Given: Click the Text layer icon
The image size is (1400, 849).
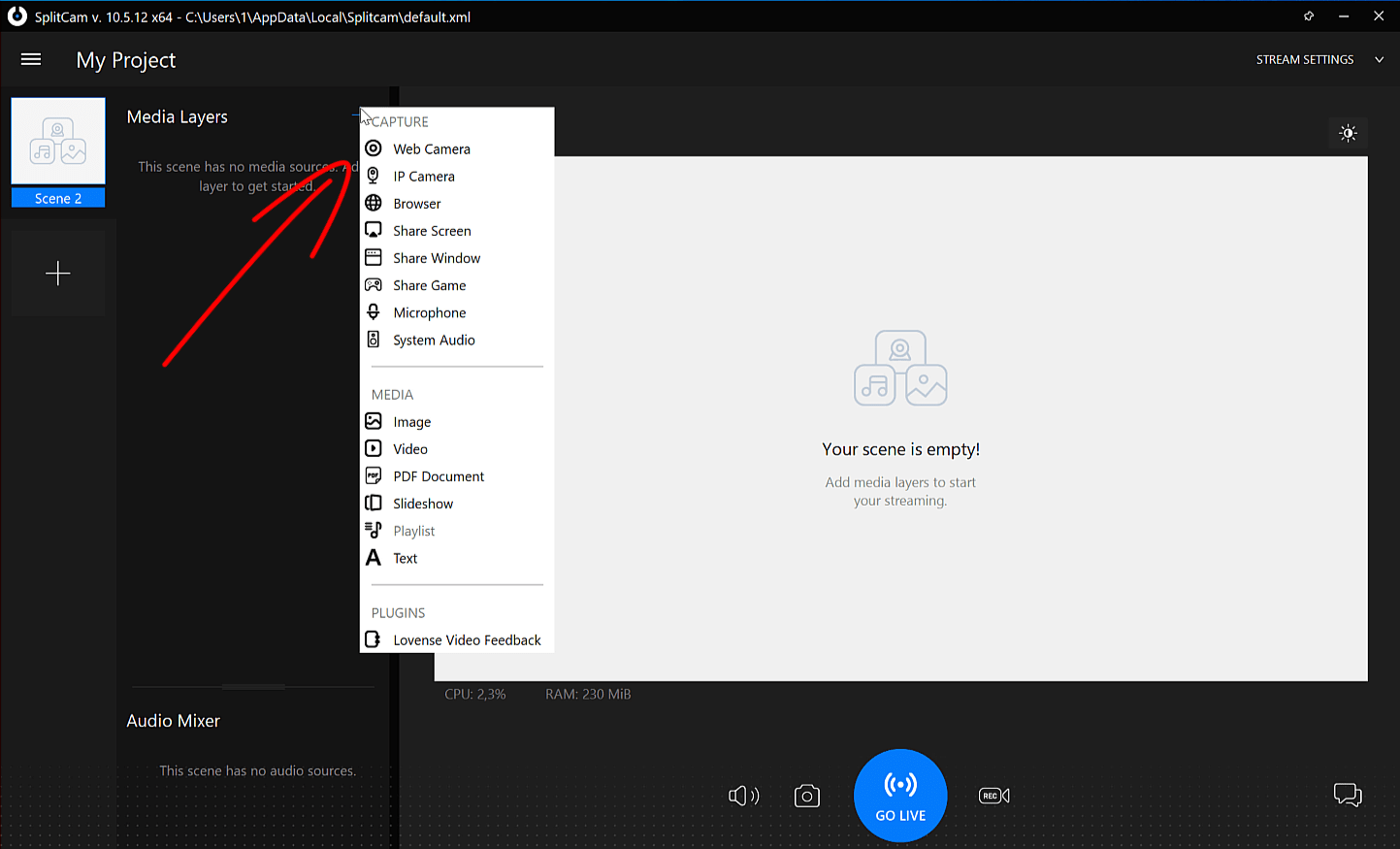Looking at the screenshot, I should [x=374, y=558].
